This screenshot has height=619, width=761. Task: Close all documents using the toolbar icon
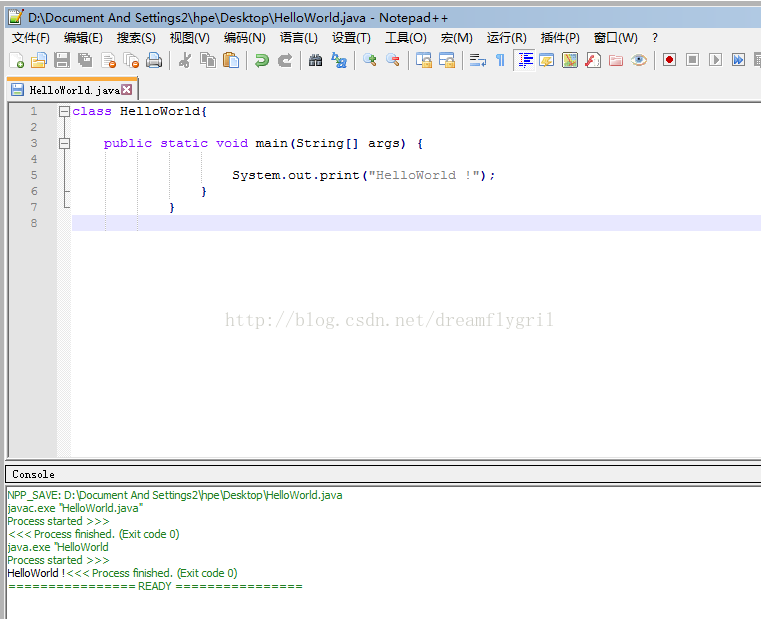(131, 60)
